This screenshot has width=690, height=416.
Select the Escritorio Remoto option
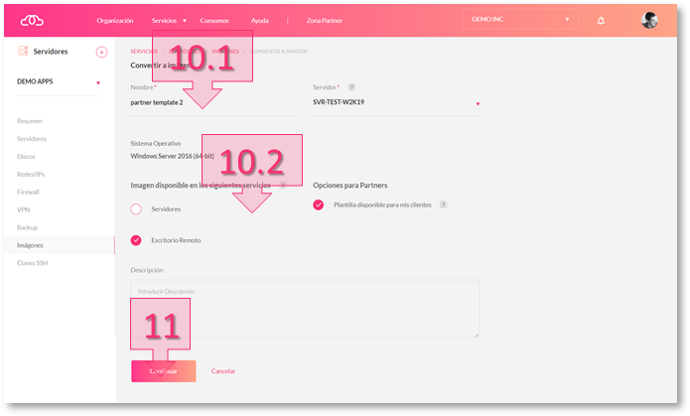[137, 240]
